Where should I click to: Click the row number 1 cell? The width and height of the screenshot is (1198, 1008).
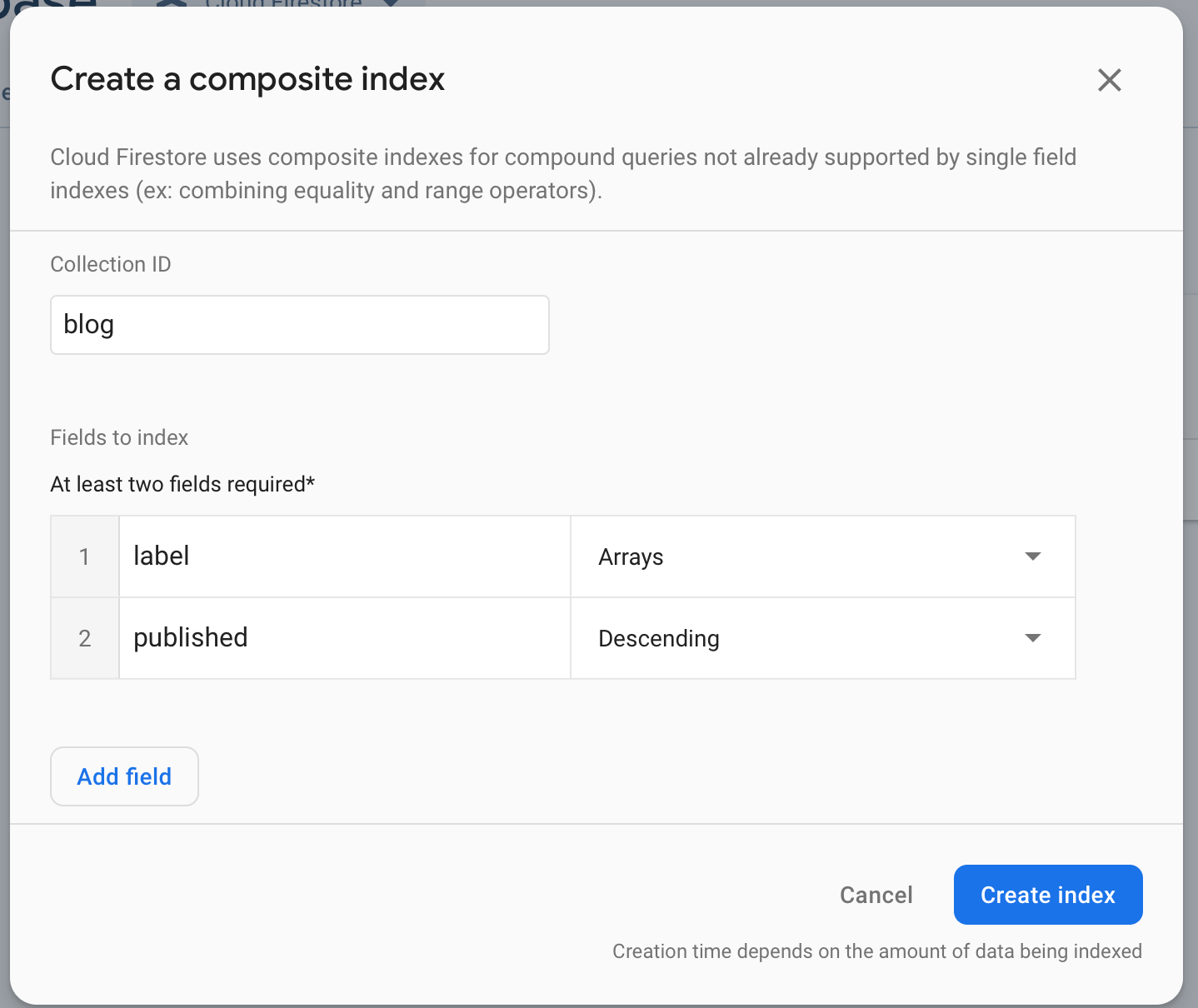(x=85, y=556)
